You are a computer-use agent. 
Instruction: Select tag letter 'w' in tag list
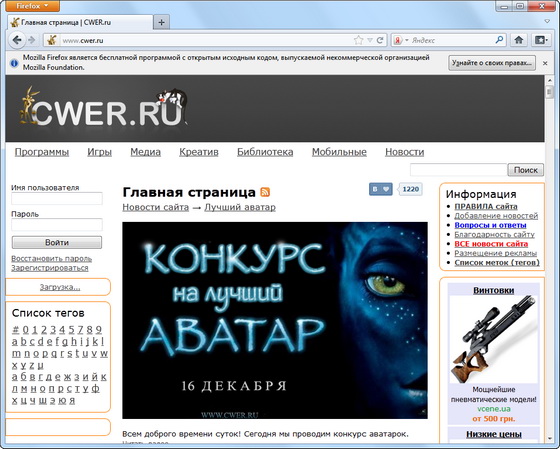tap(104, 354)
